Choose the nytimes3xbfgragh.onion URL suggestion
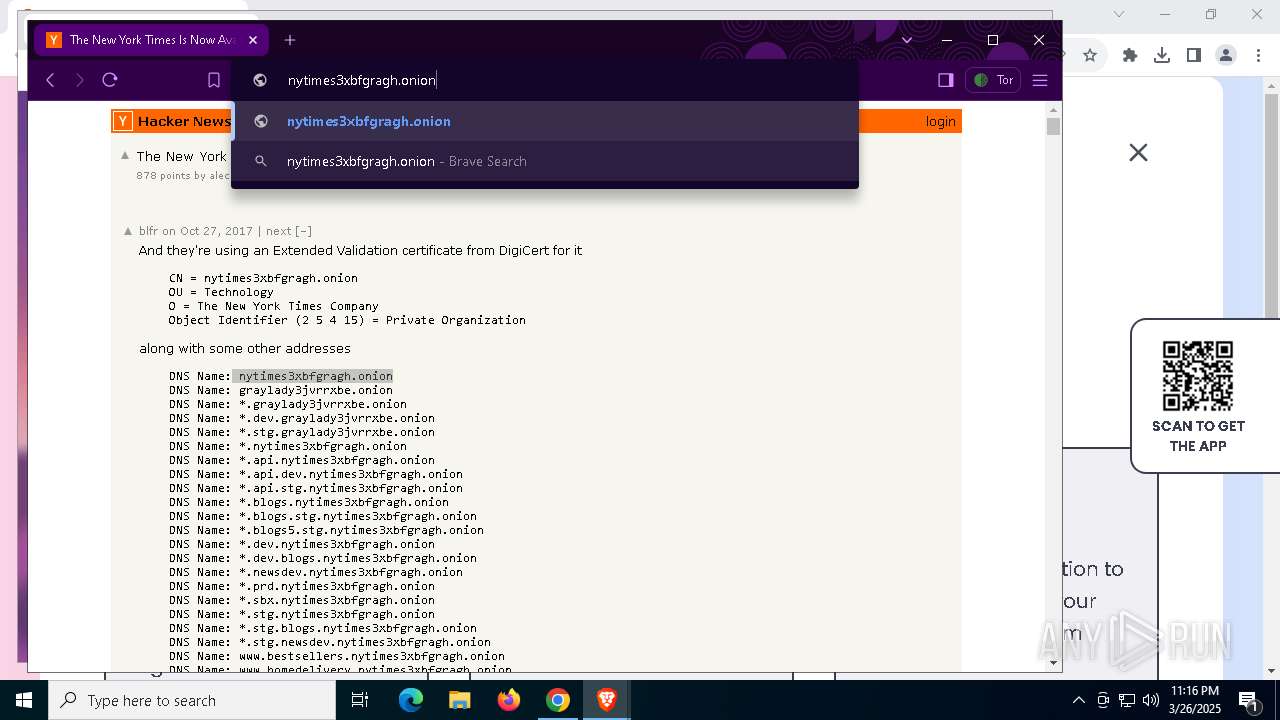 pyautogui.click(x=545, y=121)
